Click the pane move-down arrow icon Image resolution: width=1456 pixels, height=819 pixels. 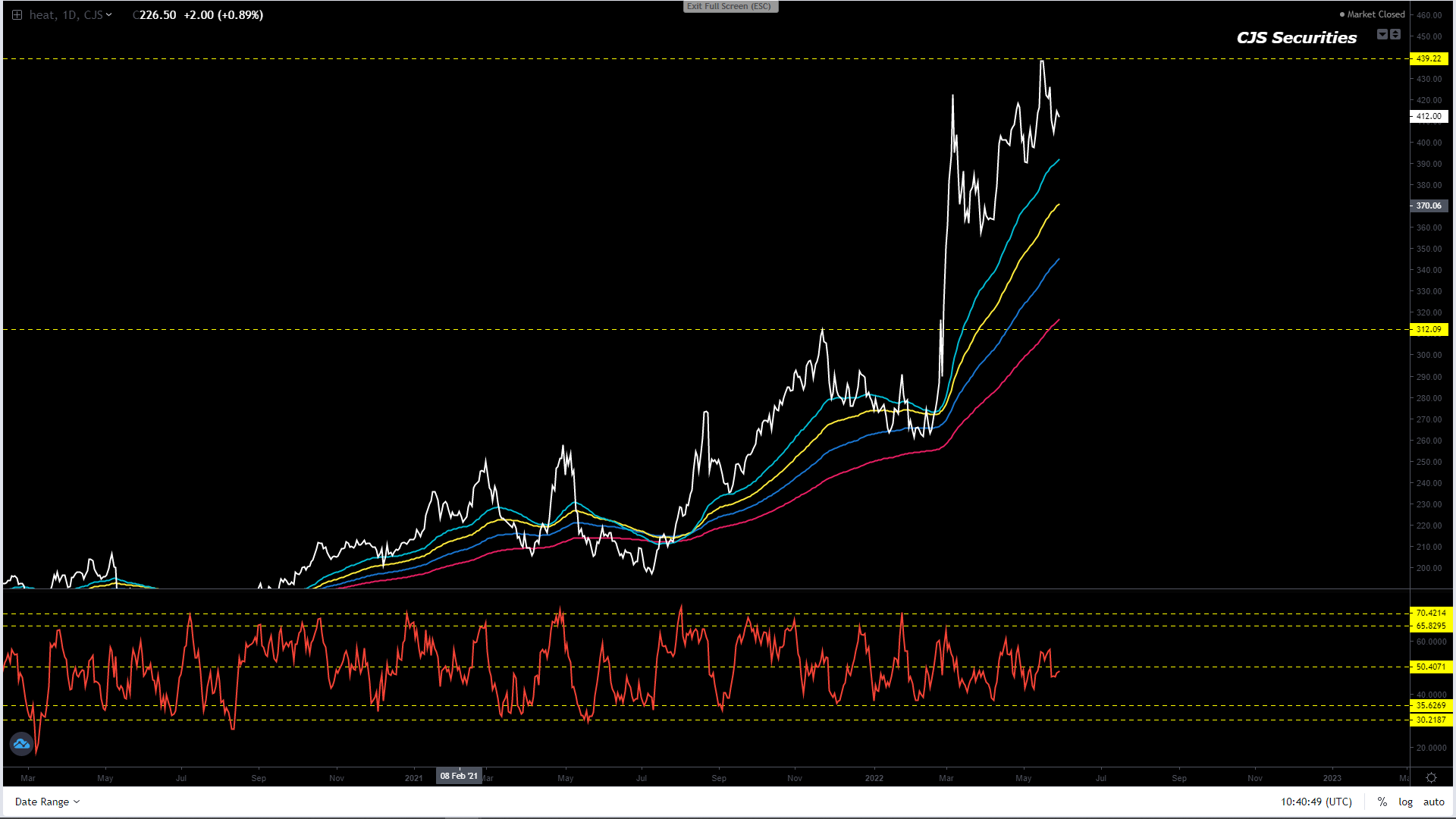[x=1382, y=34]
